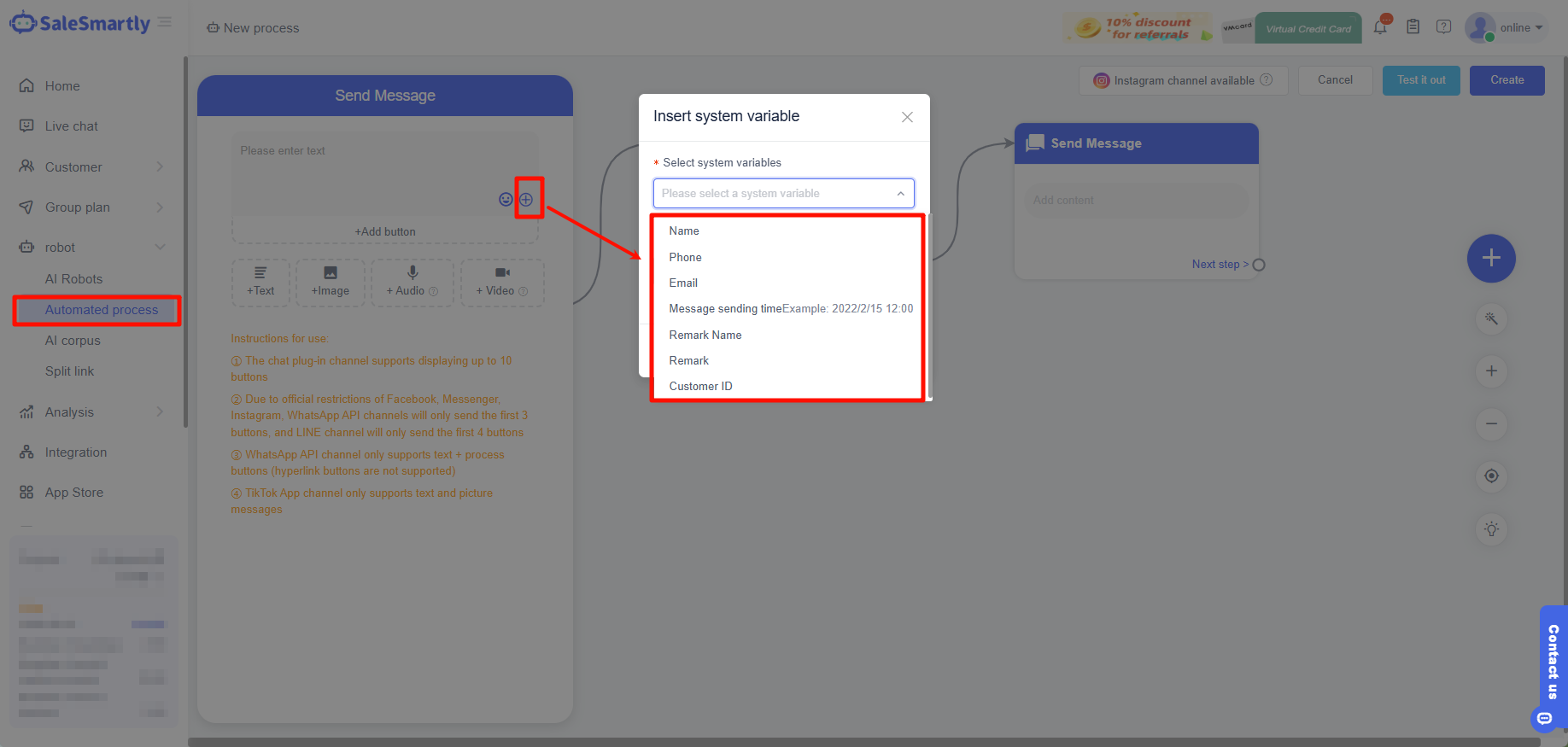Select Phone from variable list

686,257
